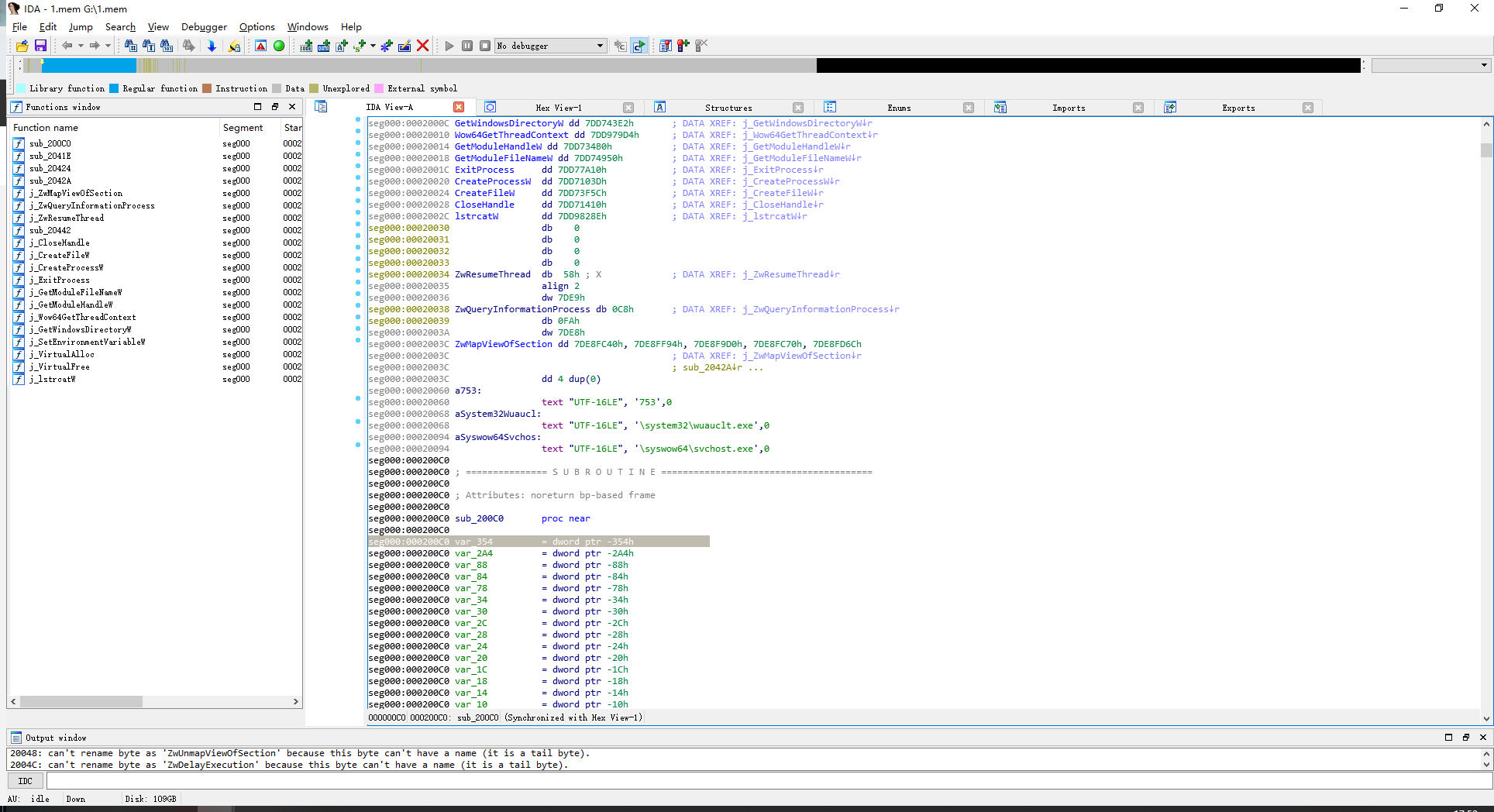Click the red warning triangle icon
The height and width of the screenshot is (812, 1494).
pyautogui.click(x=261, y=46)
